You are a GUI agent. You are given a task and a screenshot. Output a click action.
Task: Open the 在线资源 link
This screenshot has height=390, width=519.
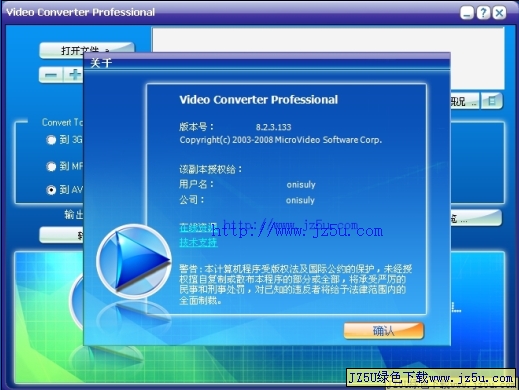197,227
